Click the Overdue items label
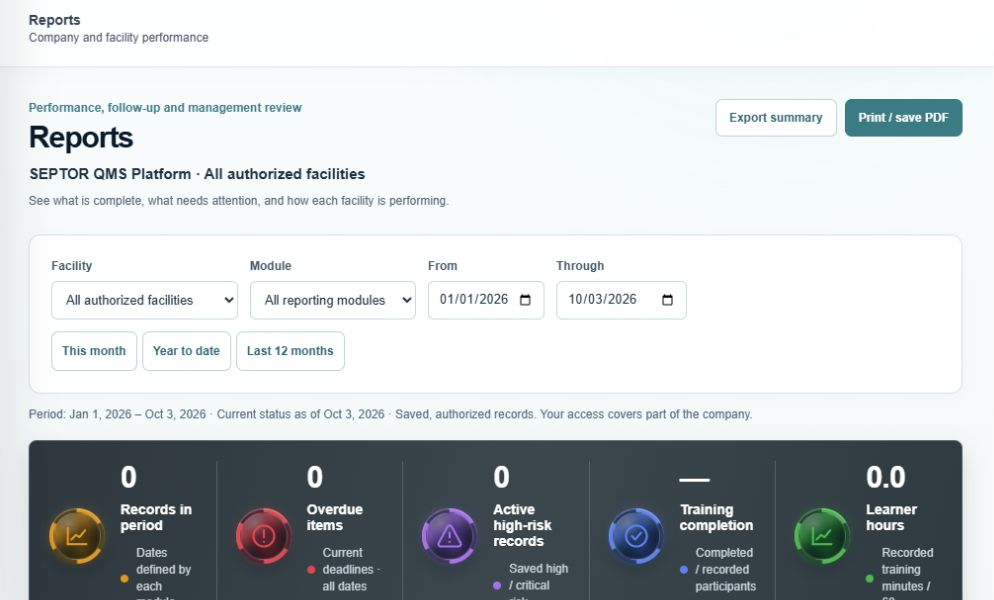Image resolution: width=994 pixels, height=600 pixels. (335, 518)
